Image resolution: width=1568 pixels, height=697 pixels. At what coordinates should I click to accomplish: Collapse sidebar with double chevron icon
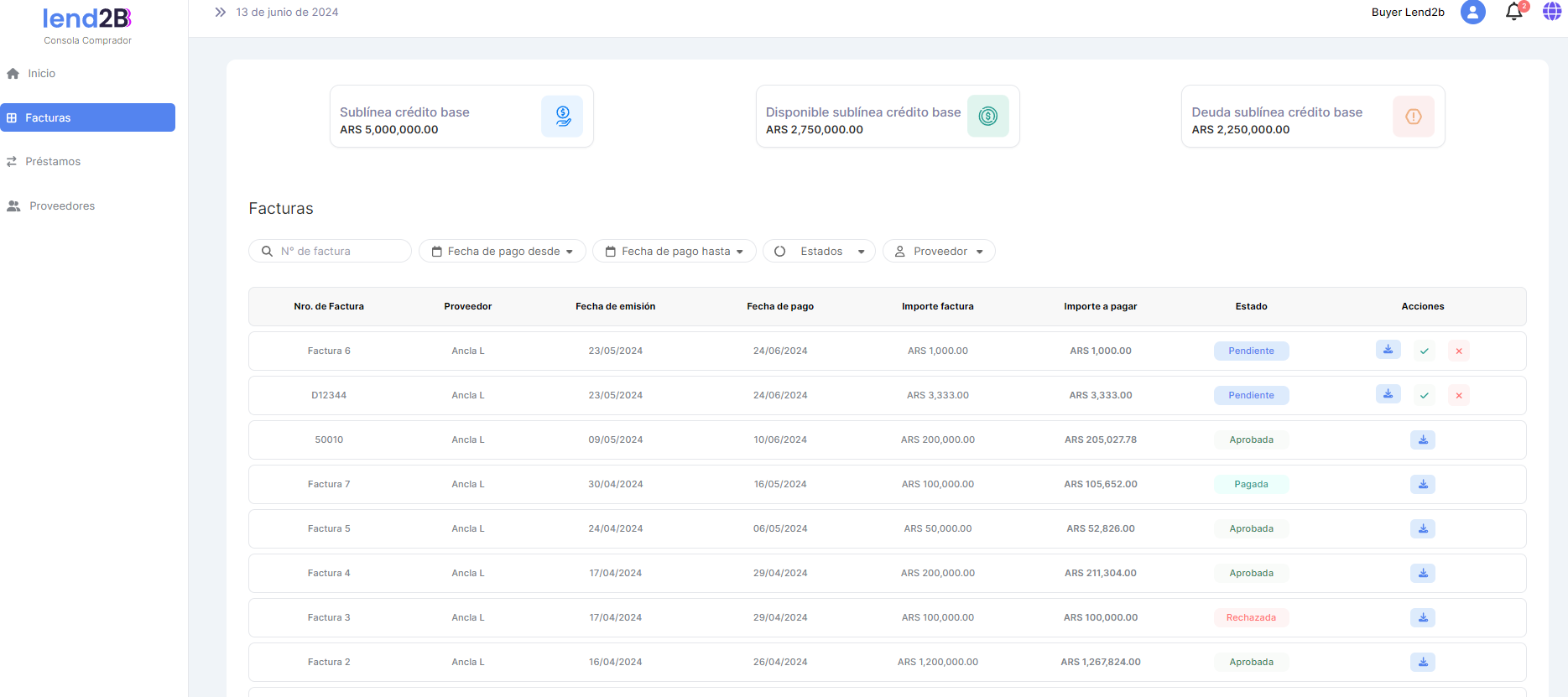pyautogui.click(x=220, y=12)
